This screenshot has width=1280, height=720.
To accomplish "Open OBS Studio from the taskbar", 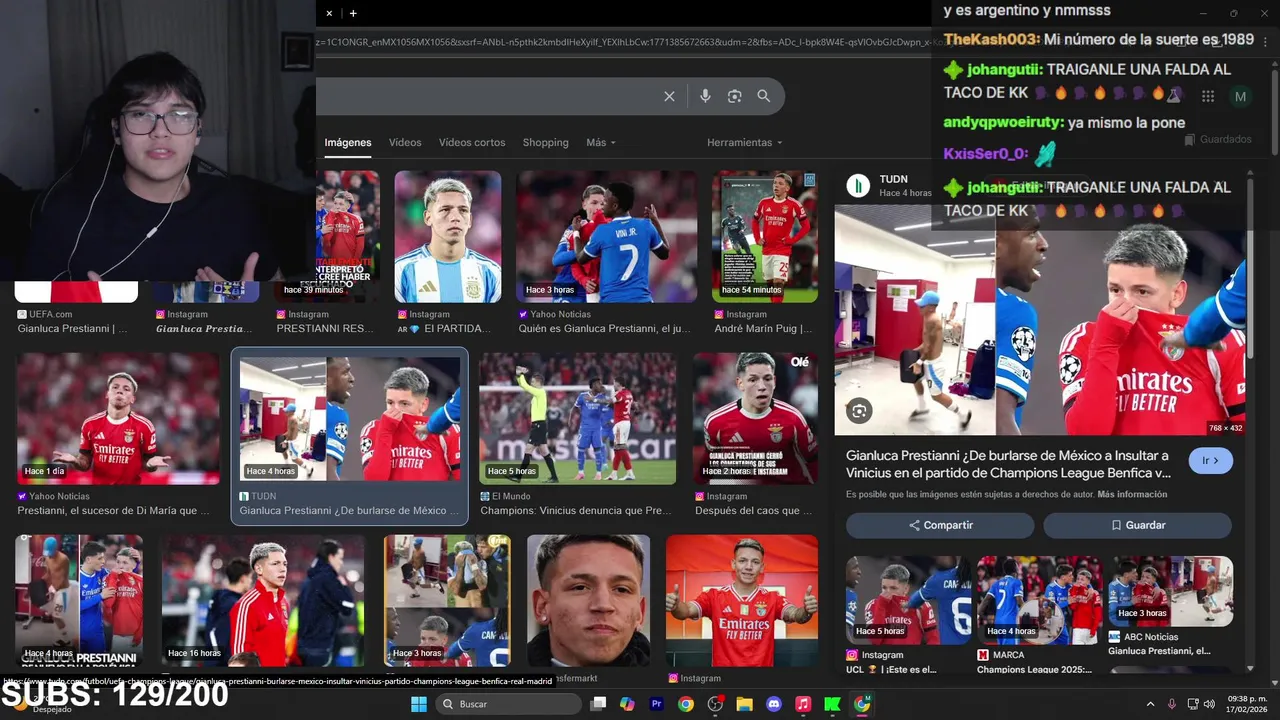I will [x=715, y=704].
